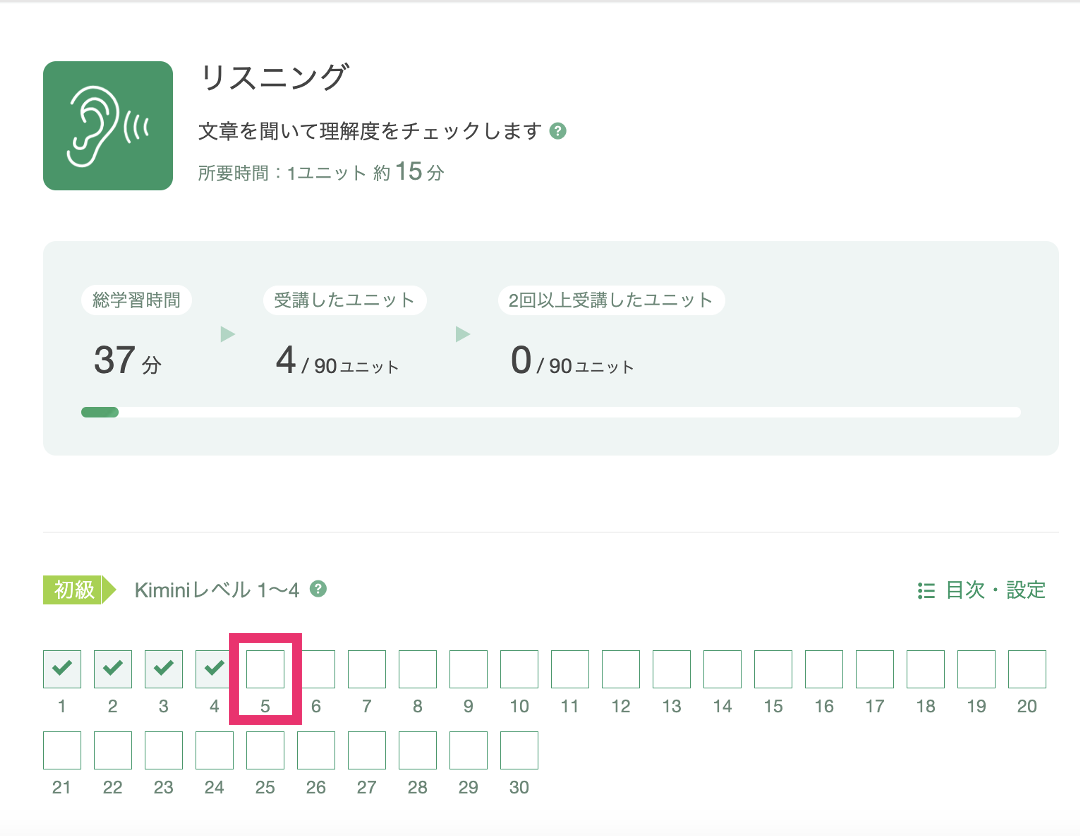Click the 0 / 90 ユニット value
The width and height of the screenshot is (1080, 836).
[x=572, y=360]
